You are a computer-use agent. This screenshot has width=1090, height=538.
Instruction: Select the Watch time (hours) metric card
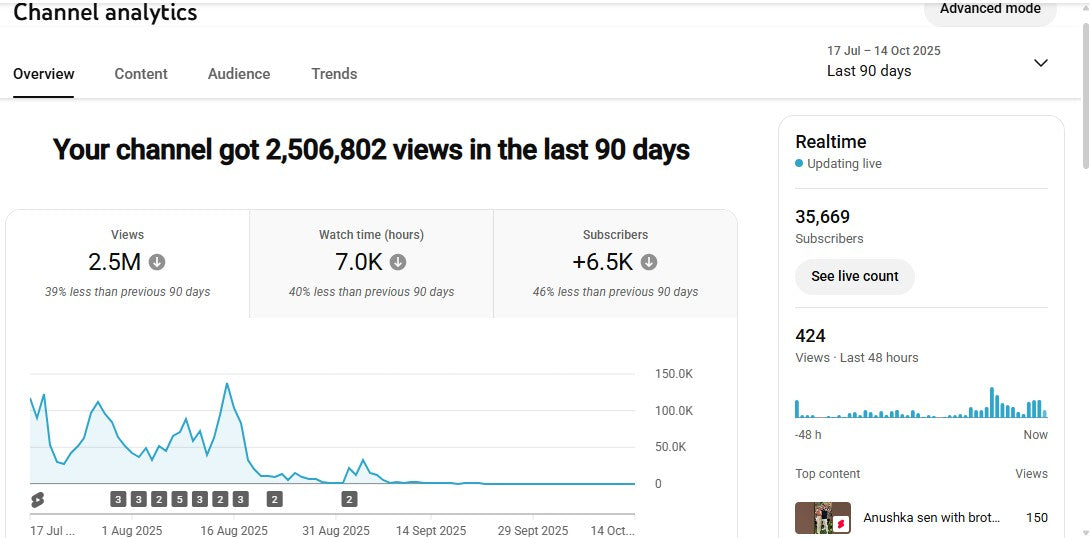[371, 264]
